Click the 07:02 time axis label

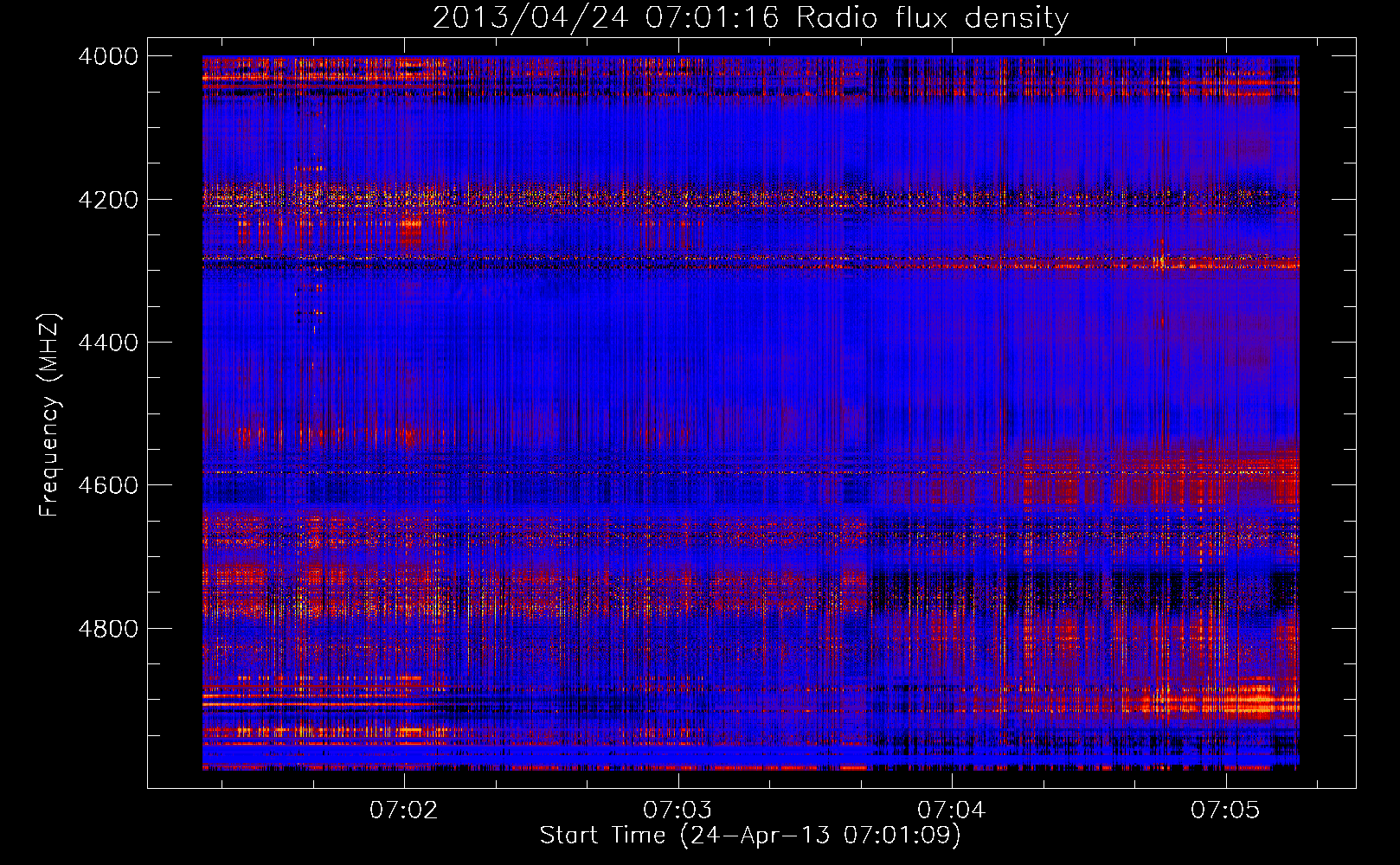pos(404,811)
